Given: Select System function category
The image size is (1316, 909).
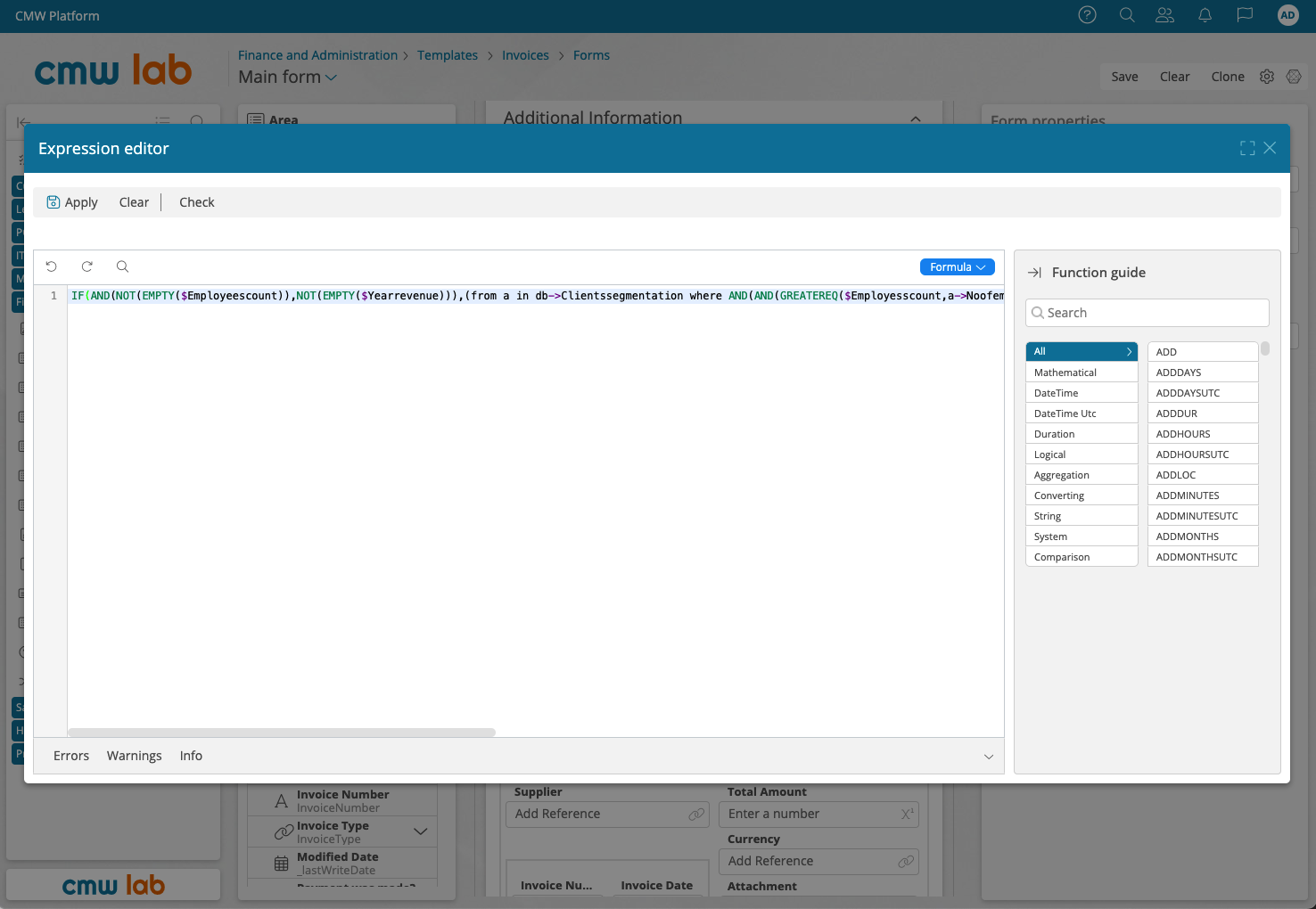Looking at the screenshot, I should 1082,536.
